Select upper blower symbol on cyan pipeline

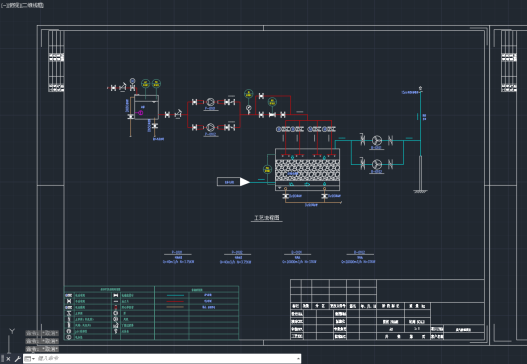point(377,140)
